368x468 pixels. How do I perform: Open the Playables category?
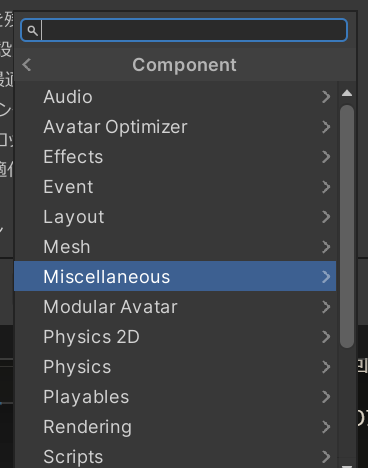click(x=175, y=397)
